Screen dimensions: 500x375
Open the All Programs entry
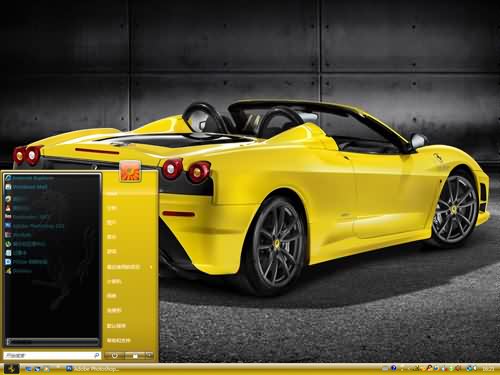coord(53,342)
